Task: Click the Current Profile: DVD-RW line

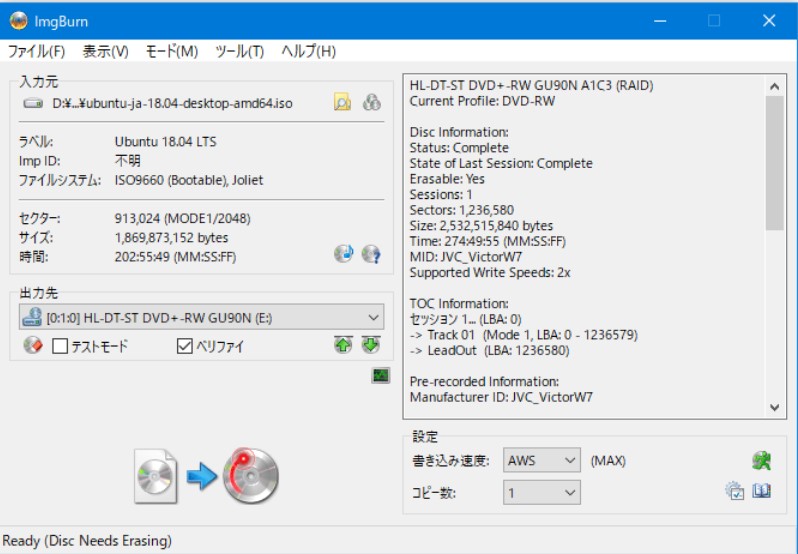Action: point(482,101)
